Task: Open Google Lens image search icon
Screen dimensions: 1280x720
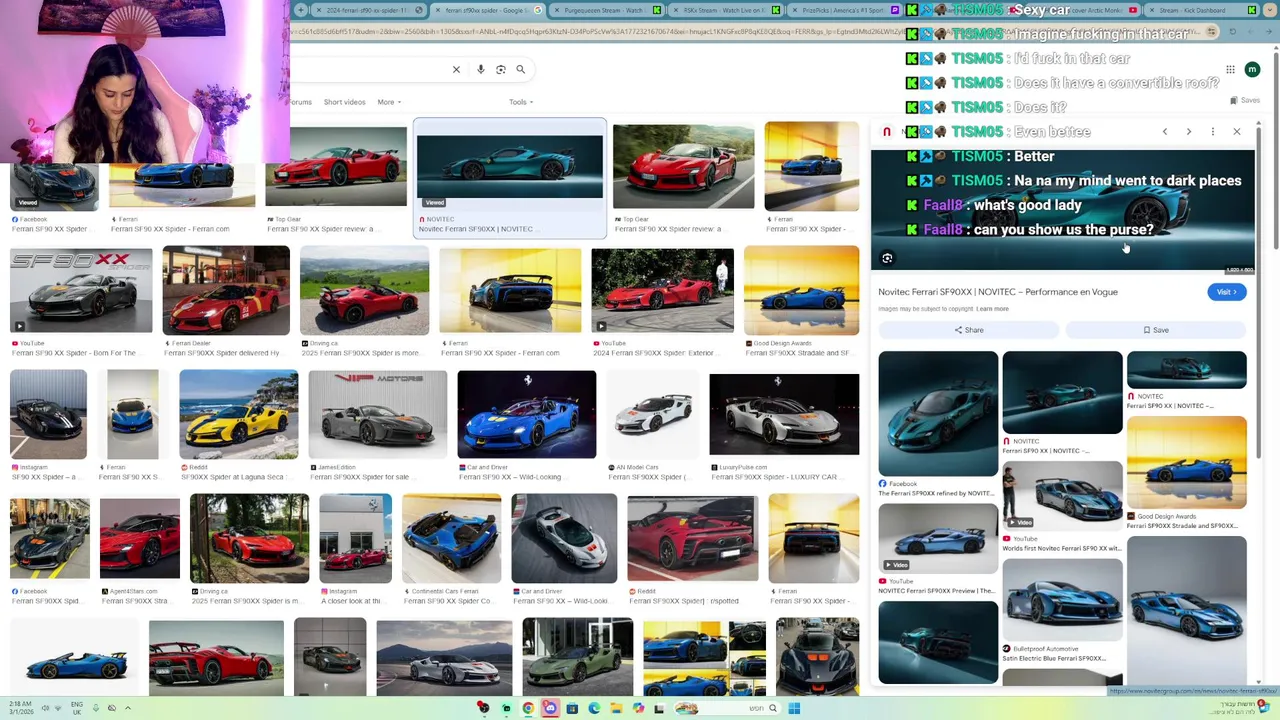Action: pyautogui.click(x=501, y=70)
